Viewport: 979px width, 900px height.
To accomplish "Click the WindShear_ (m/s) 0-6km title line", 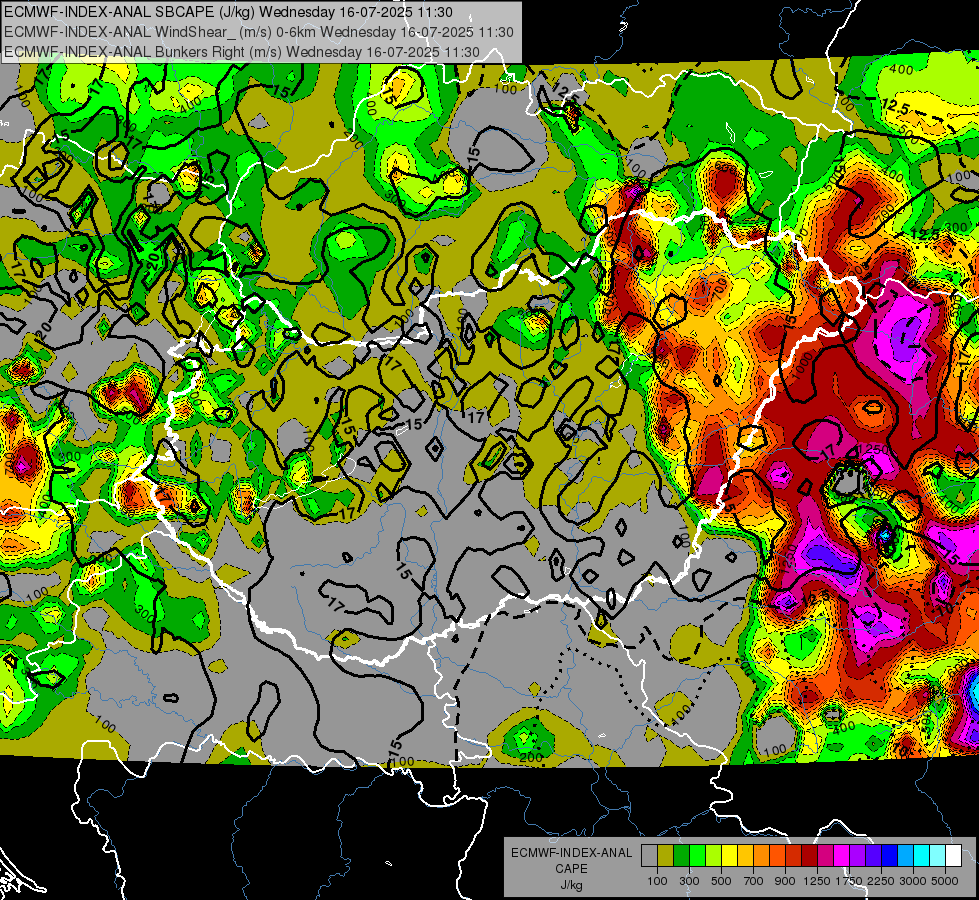I will [x=258, y=32].
